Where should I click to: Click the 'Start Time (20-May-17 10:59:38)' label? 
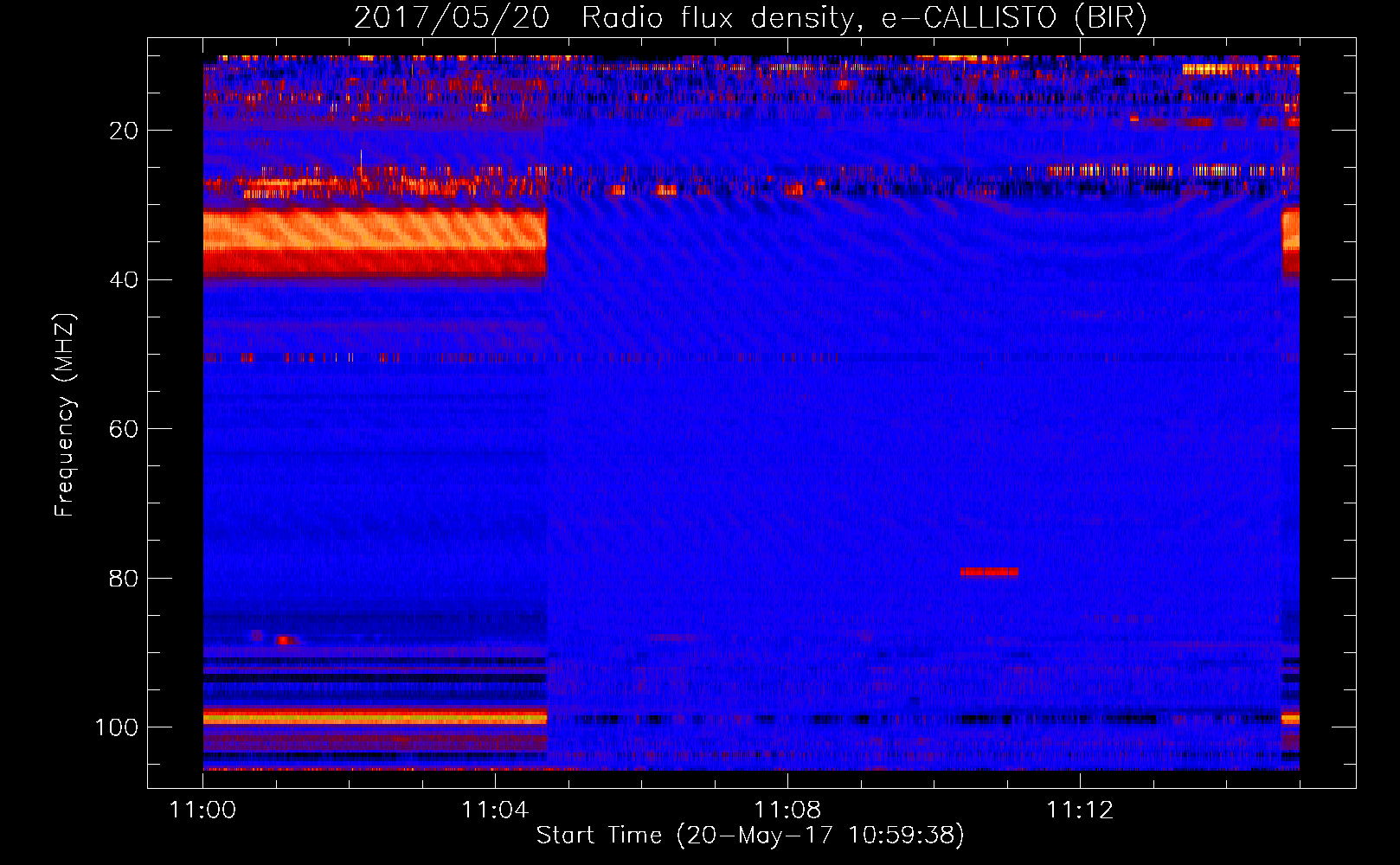coord(749,835)
